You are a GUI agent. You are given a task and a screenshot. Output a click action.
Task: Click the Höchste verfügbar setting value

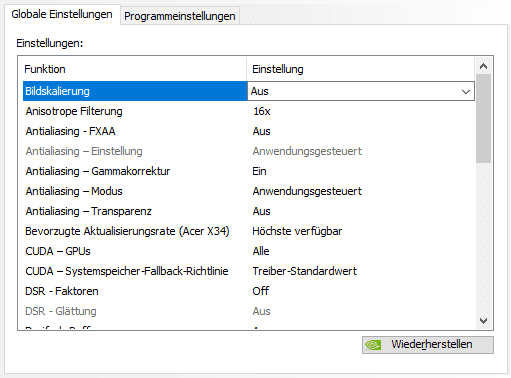(297, 231)
